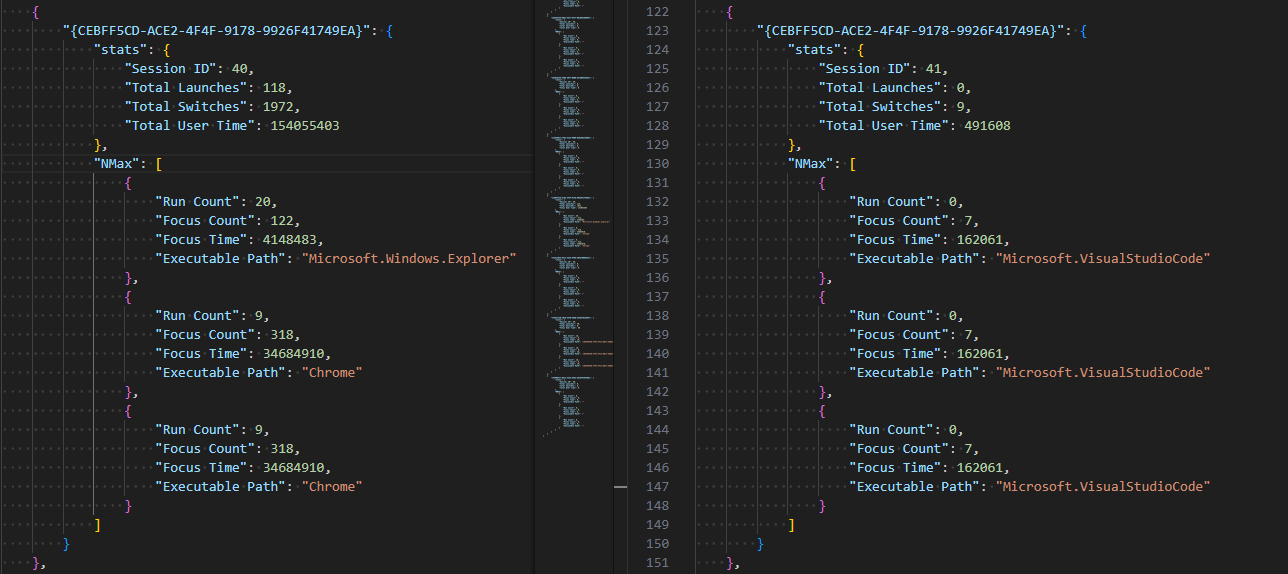The image size is (1288, 574).
Task: Click line number 147 in right editor
Action: tap(656, 487)
